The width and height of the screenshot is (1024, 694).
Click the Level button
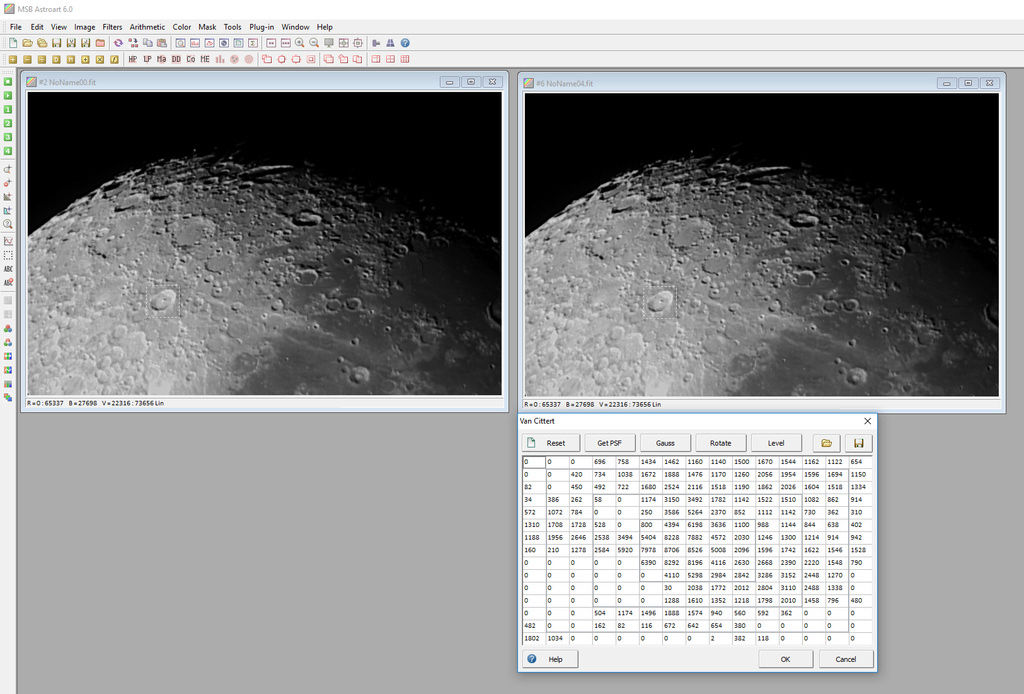pyautogui.click(x=776, y=443)
